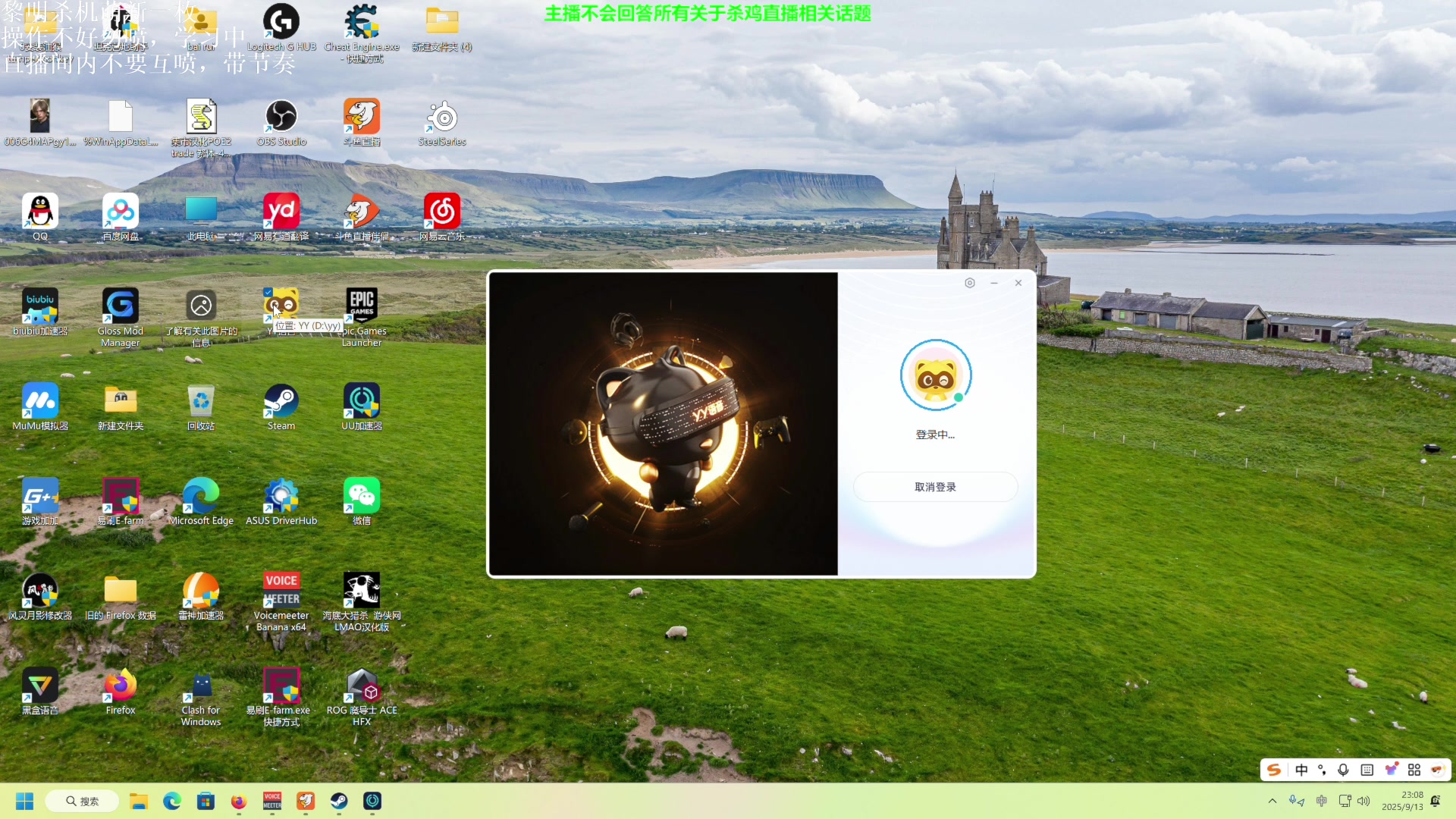
Task: Launch 游戏加加 desktop icon
Action: (40, 501)
